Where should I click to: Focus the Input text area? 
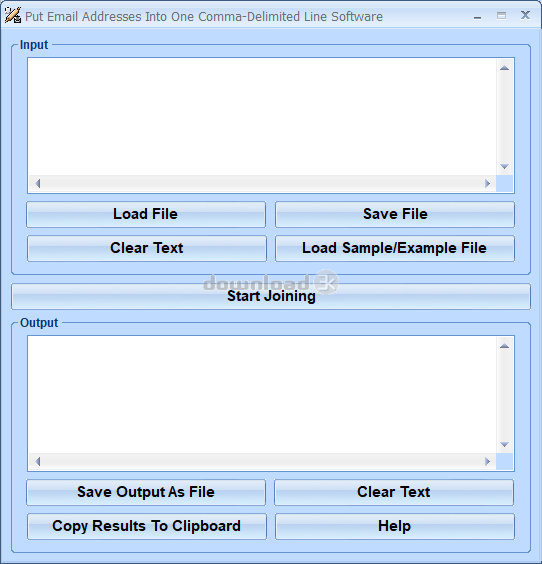[x=262, y=117]
